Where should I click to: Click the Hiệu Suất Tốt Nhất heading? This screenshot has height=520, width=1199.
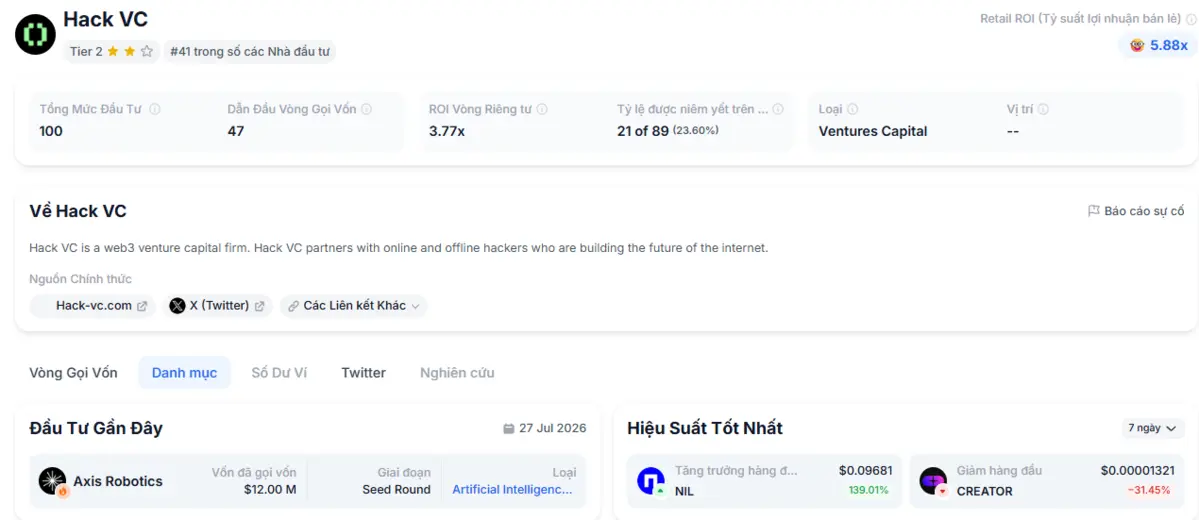pos(705,428)
